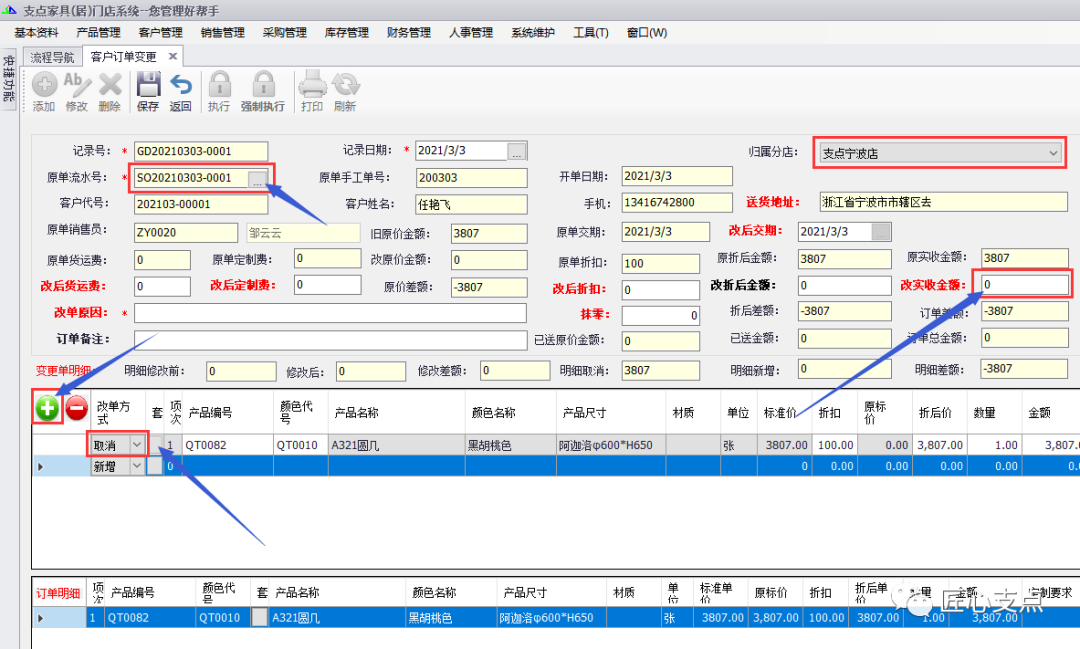Open the 窗口(W) menu
1080x649 pixels.
coord(647,32)
